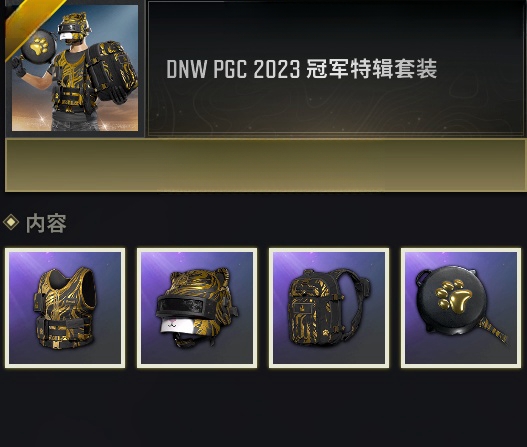
Task: Click the belt straps on the vest item
Action: pyautogui.click(x=64, y=329)
